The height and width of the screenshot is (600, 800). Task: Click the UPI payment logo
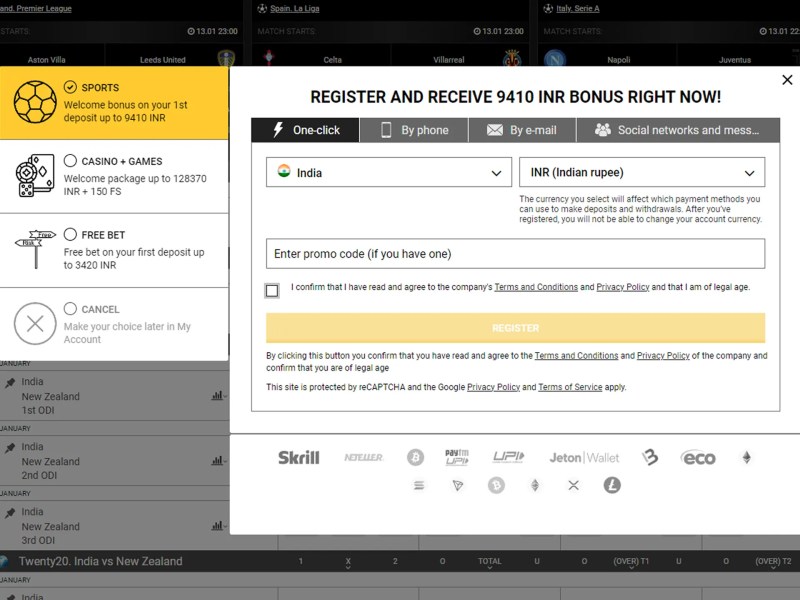click(x=508, y=457)
